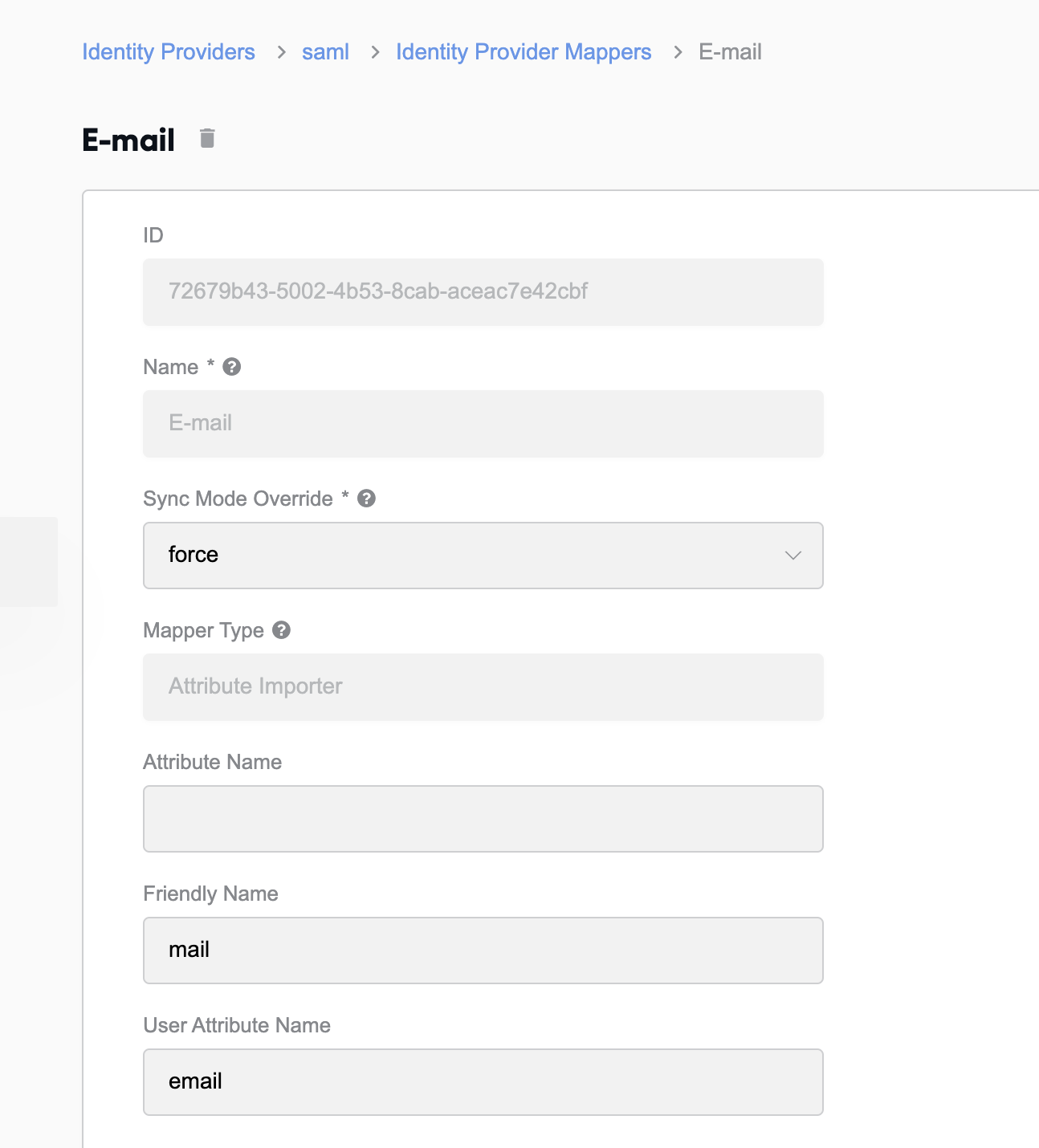Navigate to the Identity Provider Mappers breadcrumb

(524, 52)
